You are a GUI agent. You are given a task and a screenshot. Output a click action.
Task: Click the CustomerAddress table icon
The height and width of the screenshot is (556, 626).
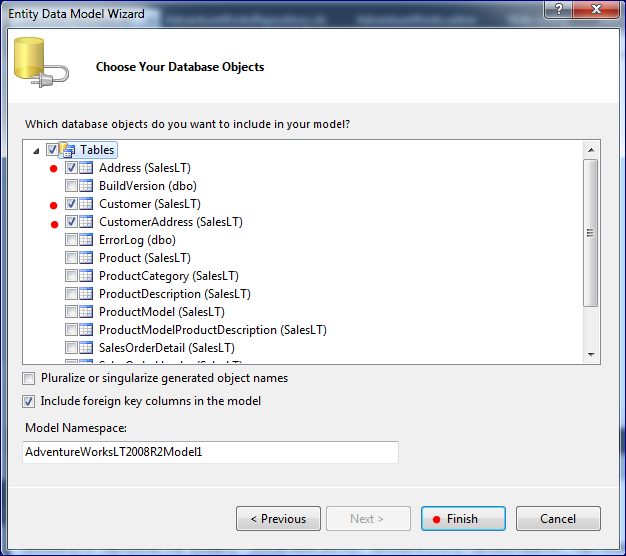86,222
